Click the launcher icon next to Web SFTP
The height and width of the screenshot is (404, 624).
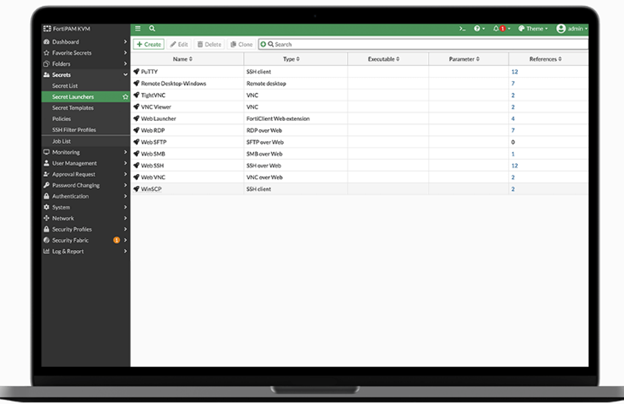(136, 142)
